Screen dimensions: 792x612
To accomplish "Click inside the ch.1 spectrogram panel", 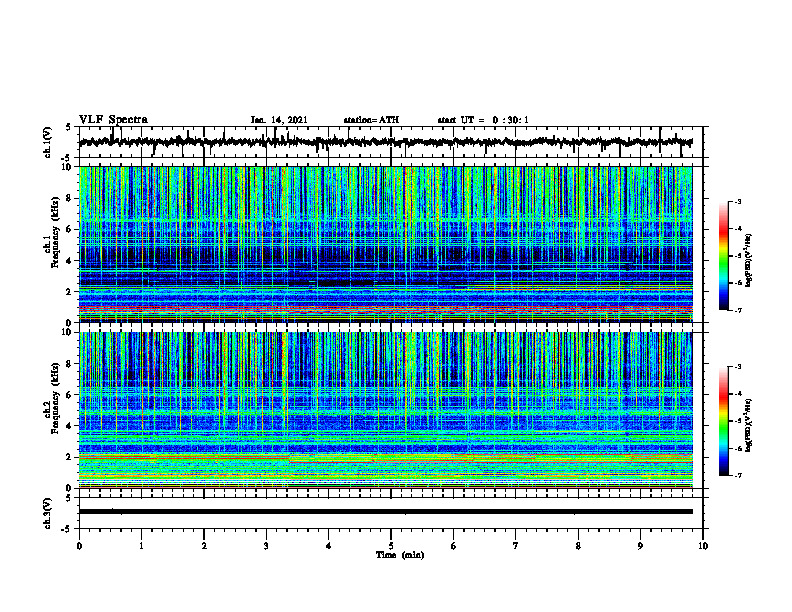I will coord(385,244).
